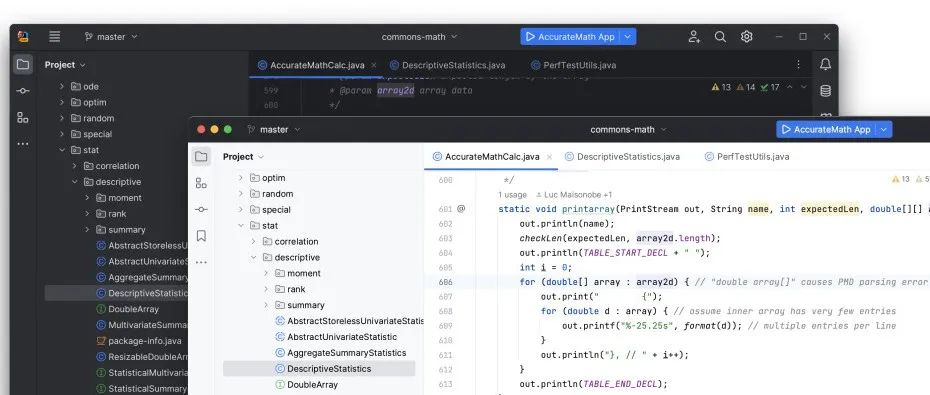The image size is (930, 395).
Task: Open commons-math project menu in dark window
Action: coord(419,37)
